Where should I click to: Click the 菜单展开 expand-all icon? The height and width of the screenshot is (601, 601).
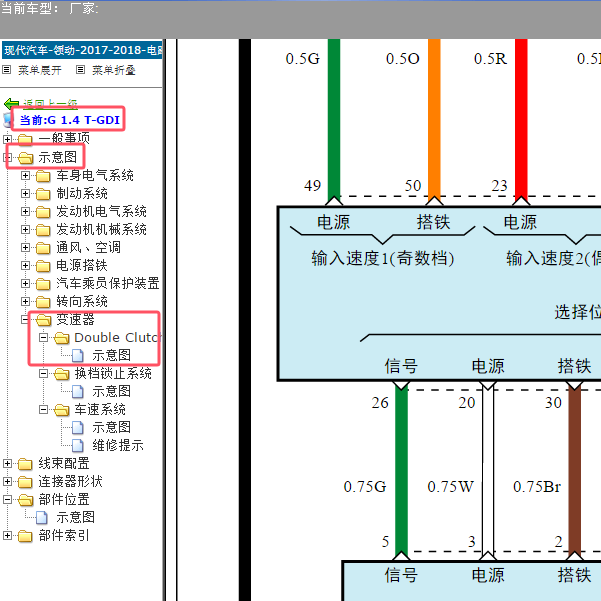point(7,70)
